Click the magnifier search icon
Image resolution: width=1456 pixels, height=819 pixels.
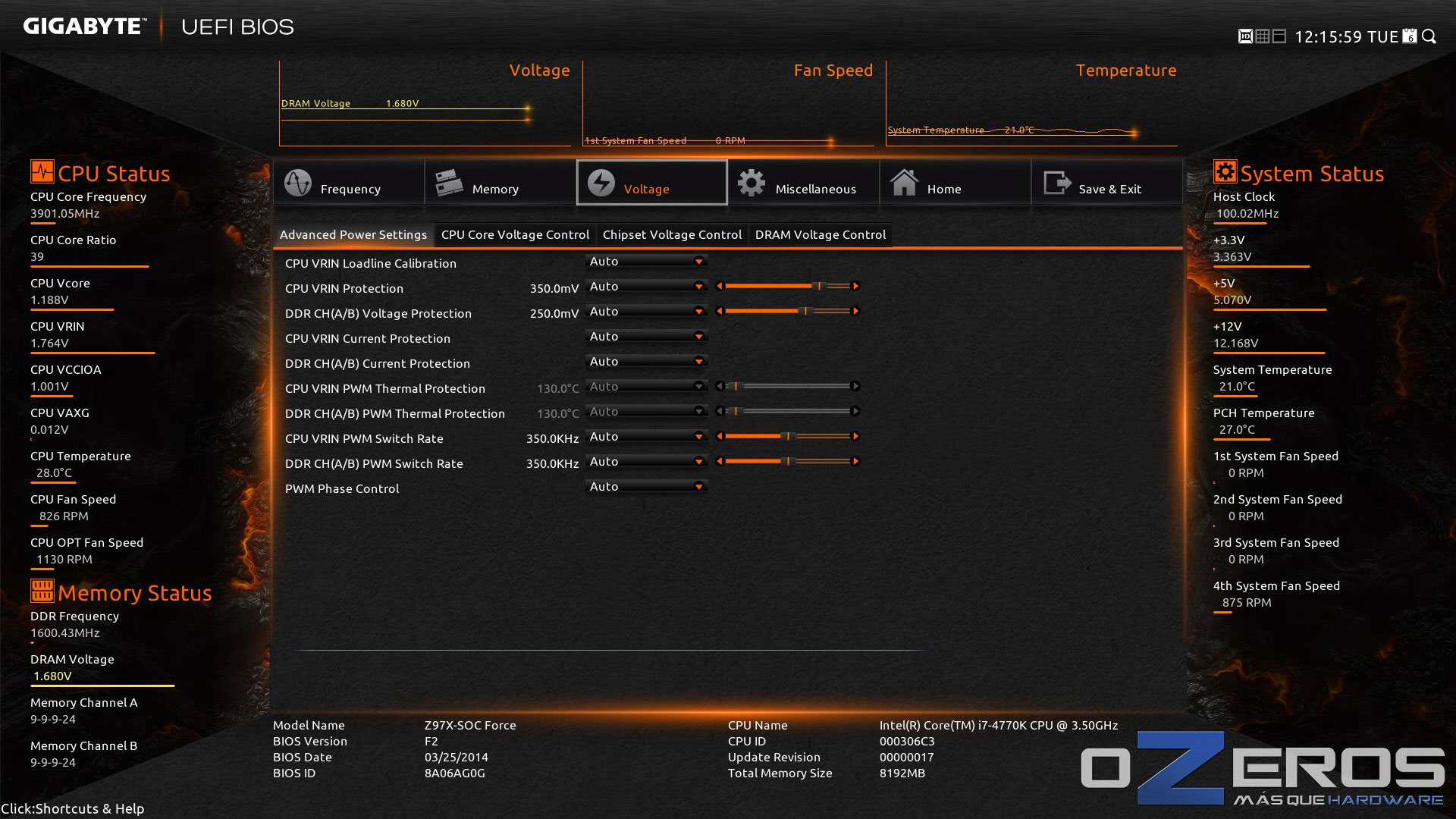pyautogui.click(x=1429, y=36)
